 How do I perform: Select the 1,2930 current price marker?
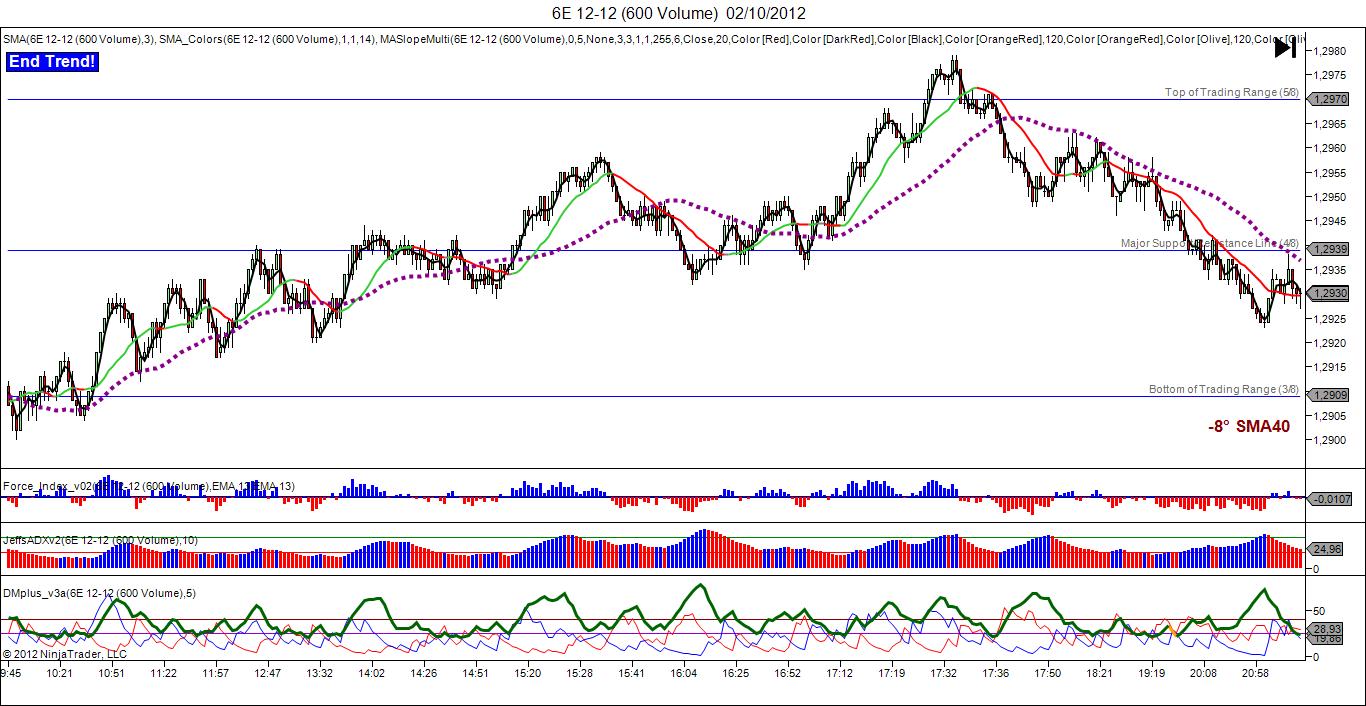tap(1329, 293)
